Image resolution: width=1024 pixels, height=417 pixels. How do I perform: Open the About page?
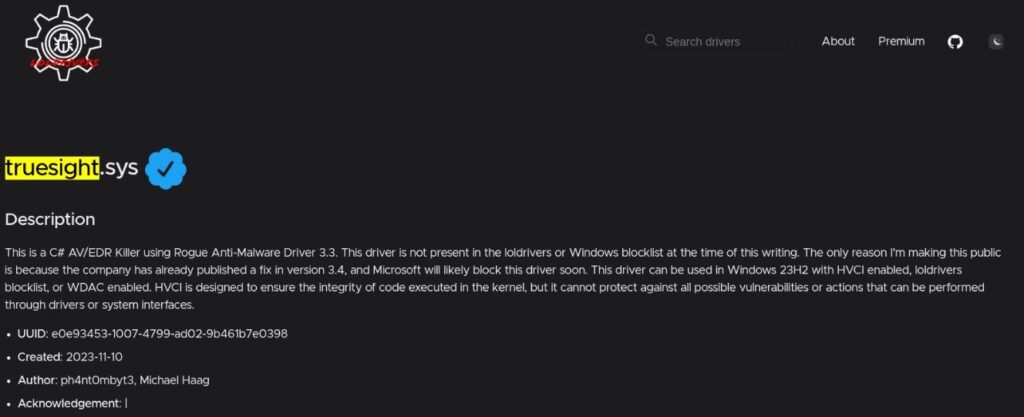[x=838, y=41]
